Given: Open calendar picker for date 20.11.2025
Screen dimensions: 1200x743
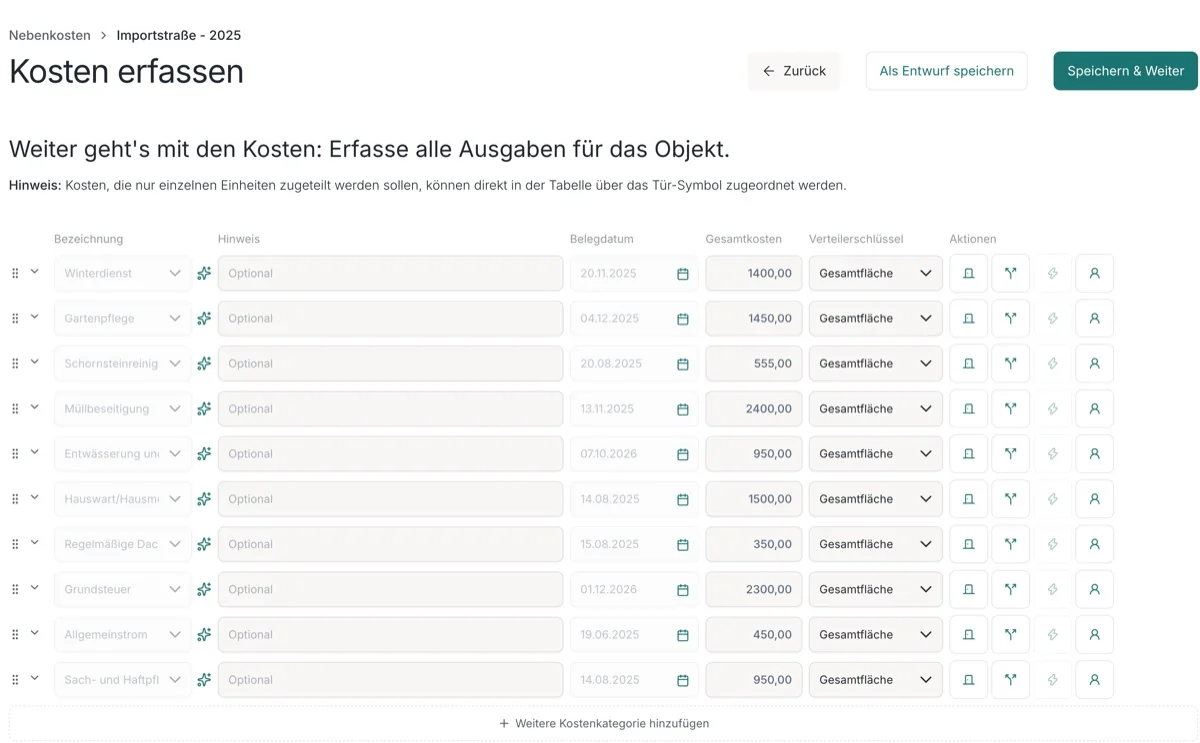Looking at the screenshot, I should click(683, 273).
